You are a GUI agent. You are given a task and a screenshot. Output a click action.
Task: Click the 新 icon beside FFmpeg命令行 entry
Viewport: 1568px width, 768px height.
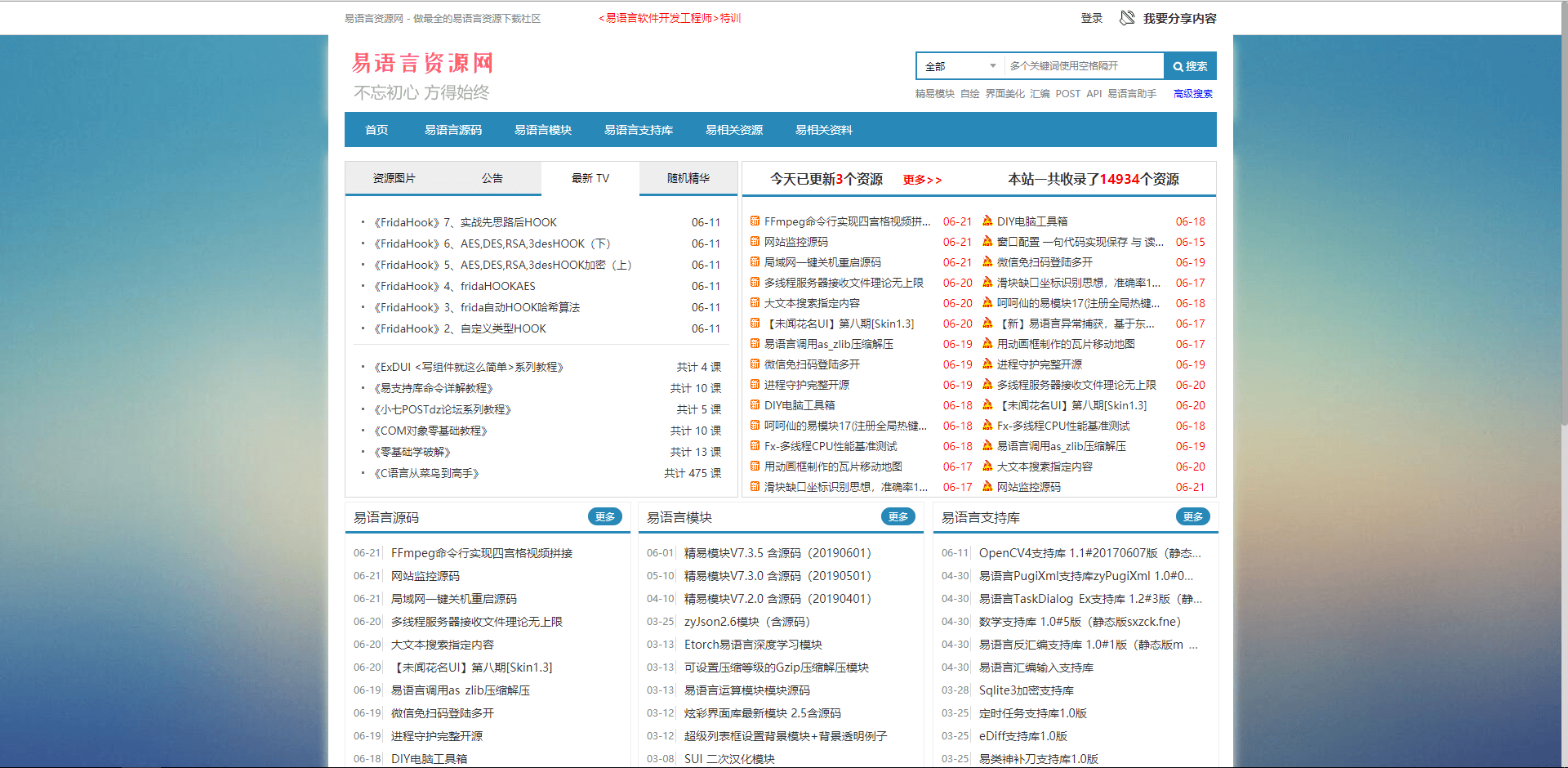(754, 221)
